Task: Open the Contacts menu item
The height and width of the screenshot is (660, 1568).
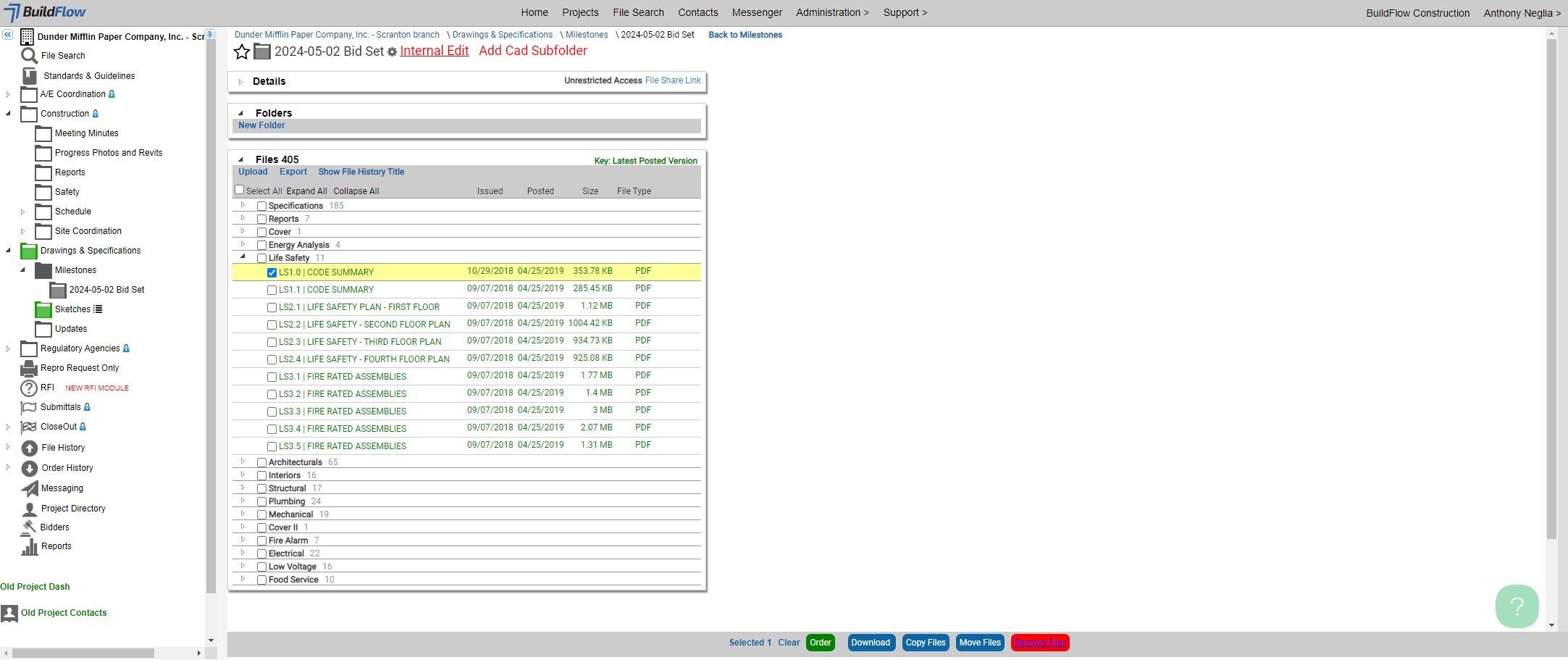Action: [698, 12]
